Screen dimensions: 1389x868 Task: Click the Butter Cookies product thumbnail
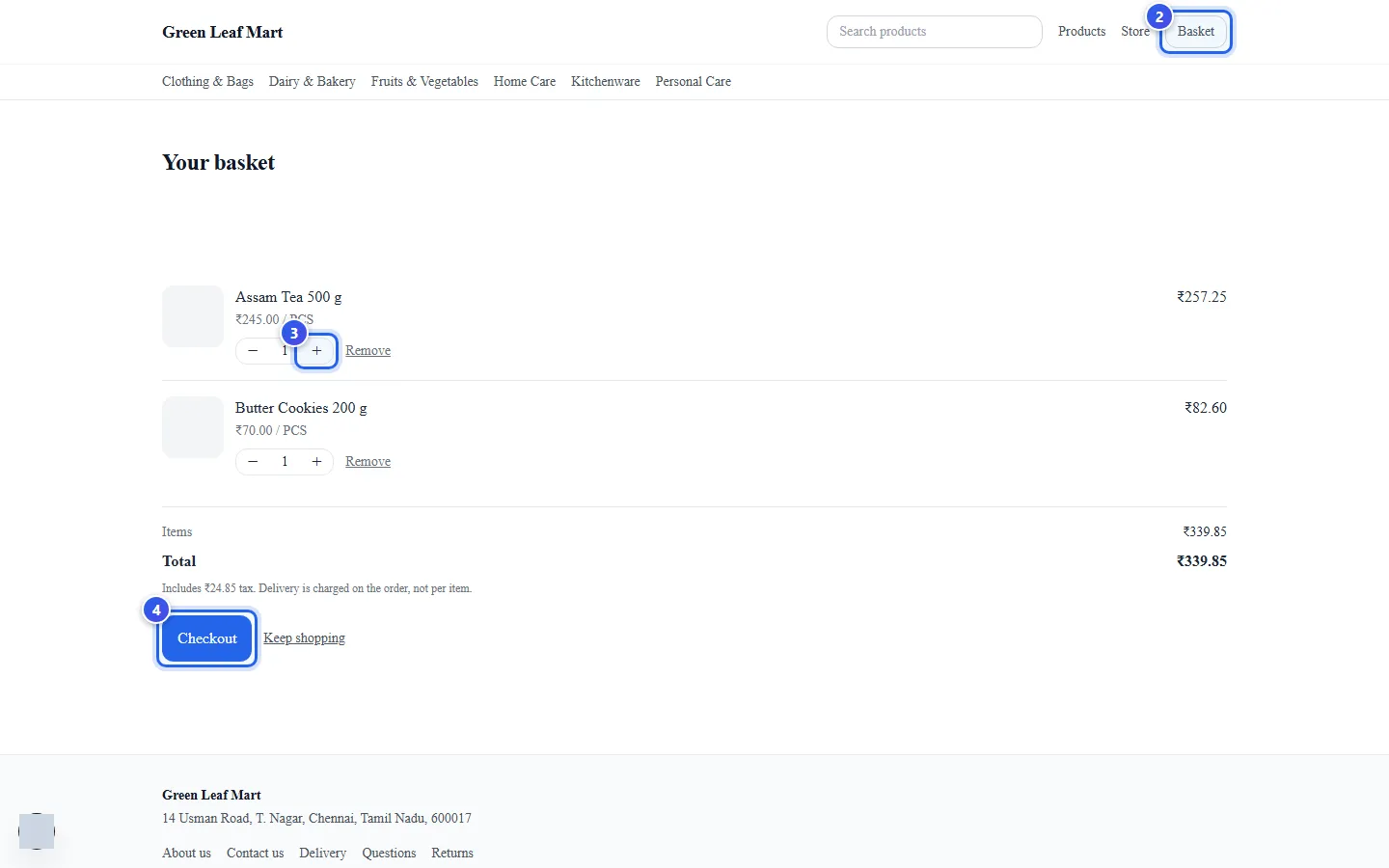pos(193,427)
